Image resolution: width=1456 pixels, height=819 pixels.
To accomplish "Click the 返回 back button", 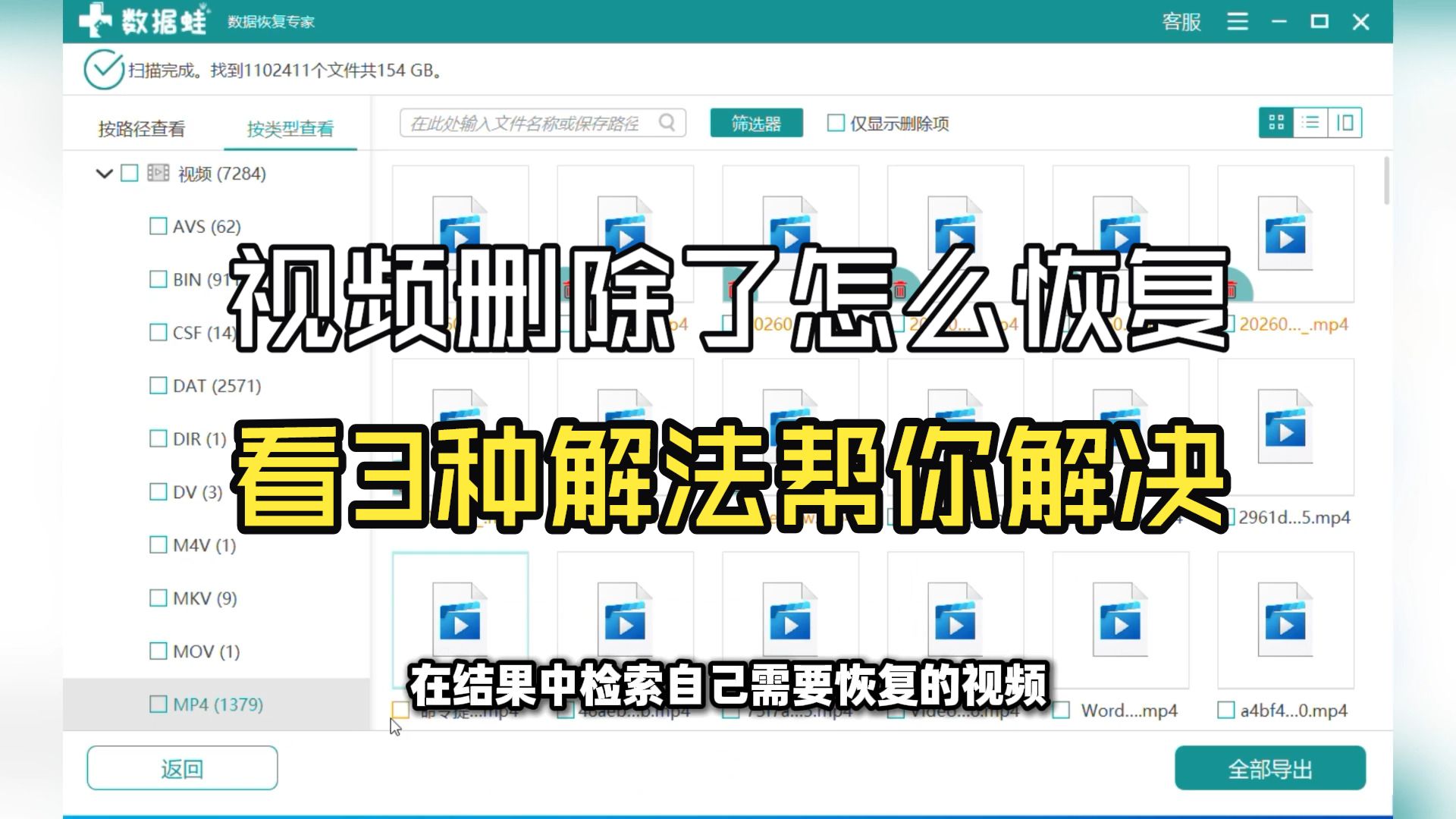I will [182, 768].
